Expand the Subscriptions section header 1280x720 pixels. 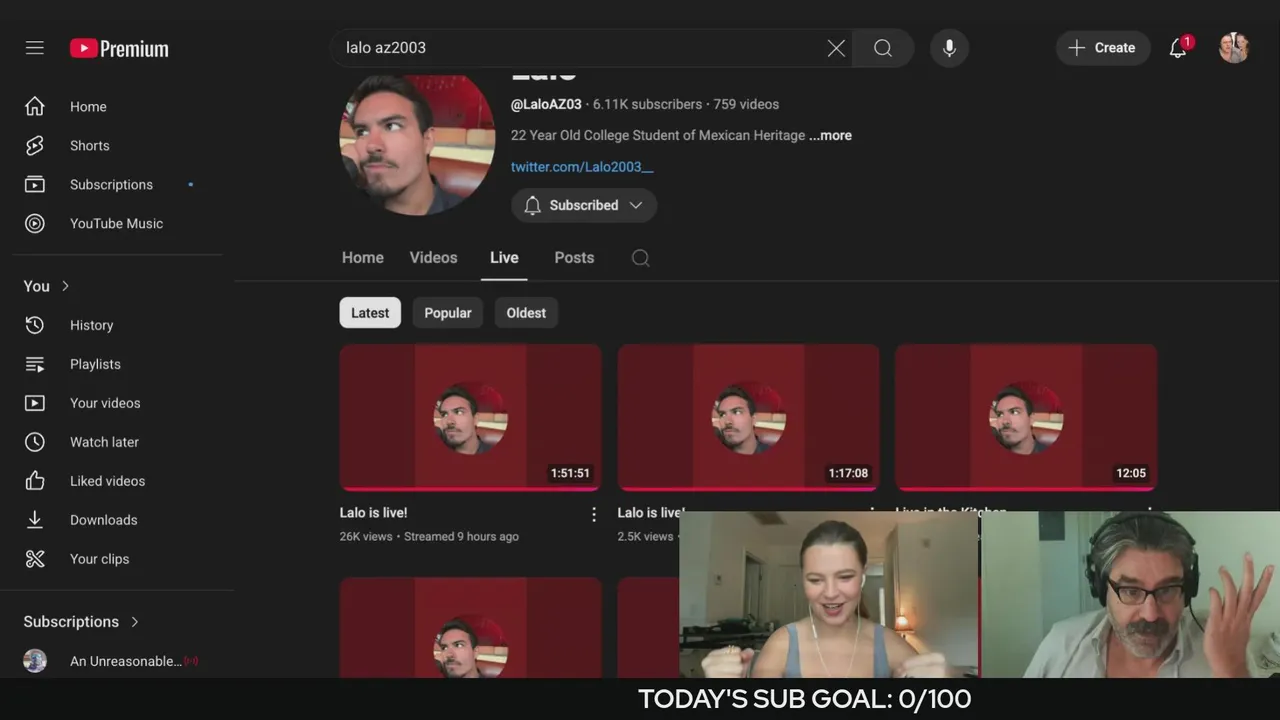pyautogui.click(x=81, y=622)
